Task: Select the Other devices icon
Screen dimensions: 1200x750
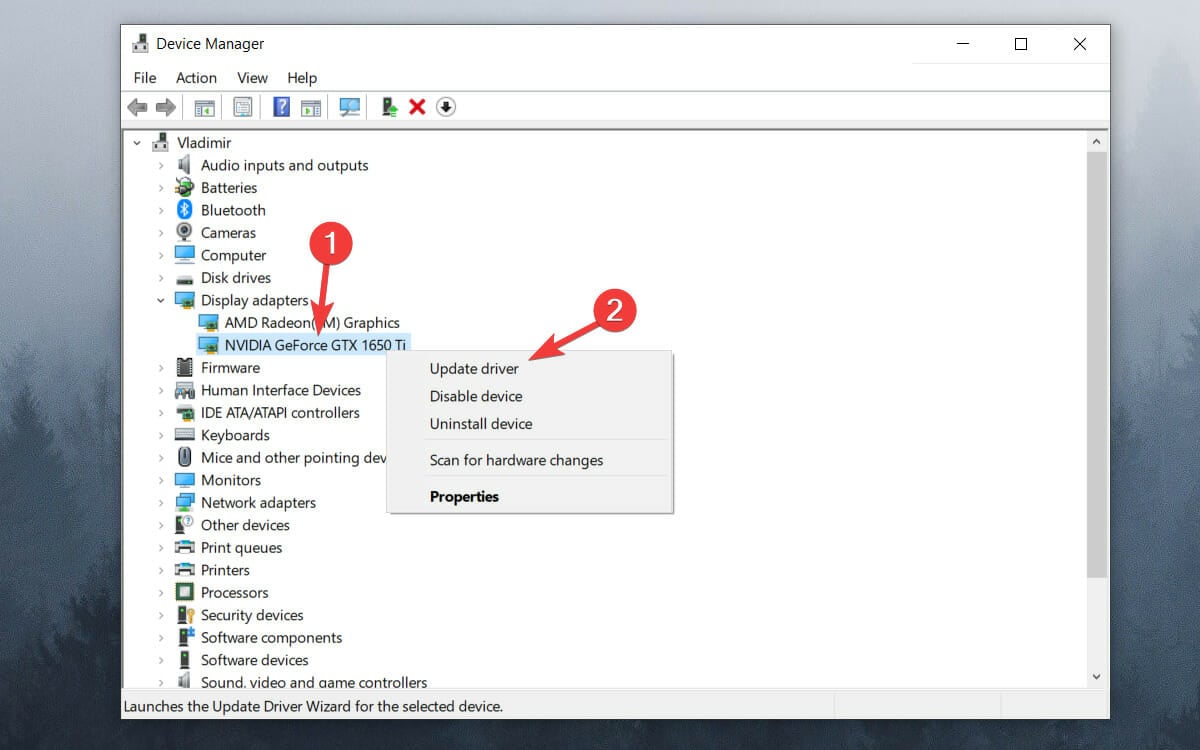Action: click(184, 525)
